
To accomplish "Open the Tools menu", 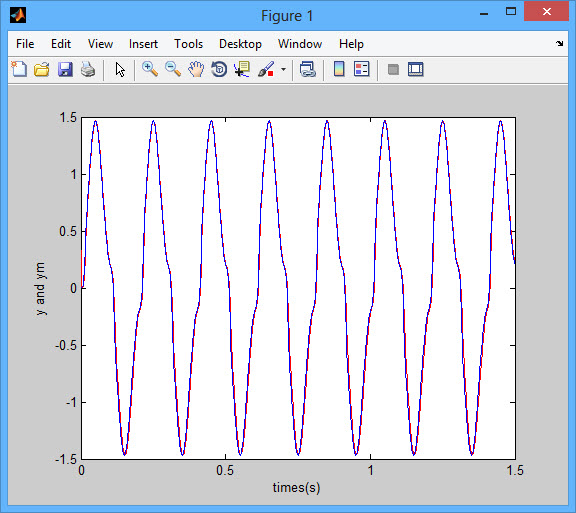I will point(188,44).
